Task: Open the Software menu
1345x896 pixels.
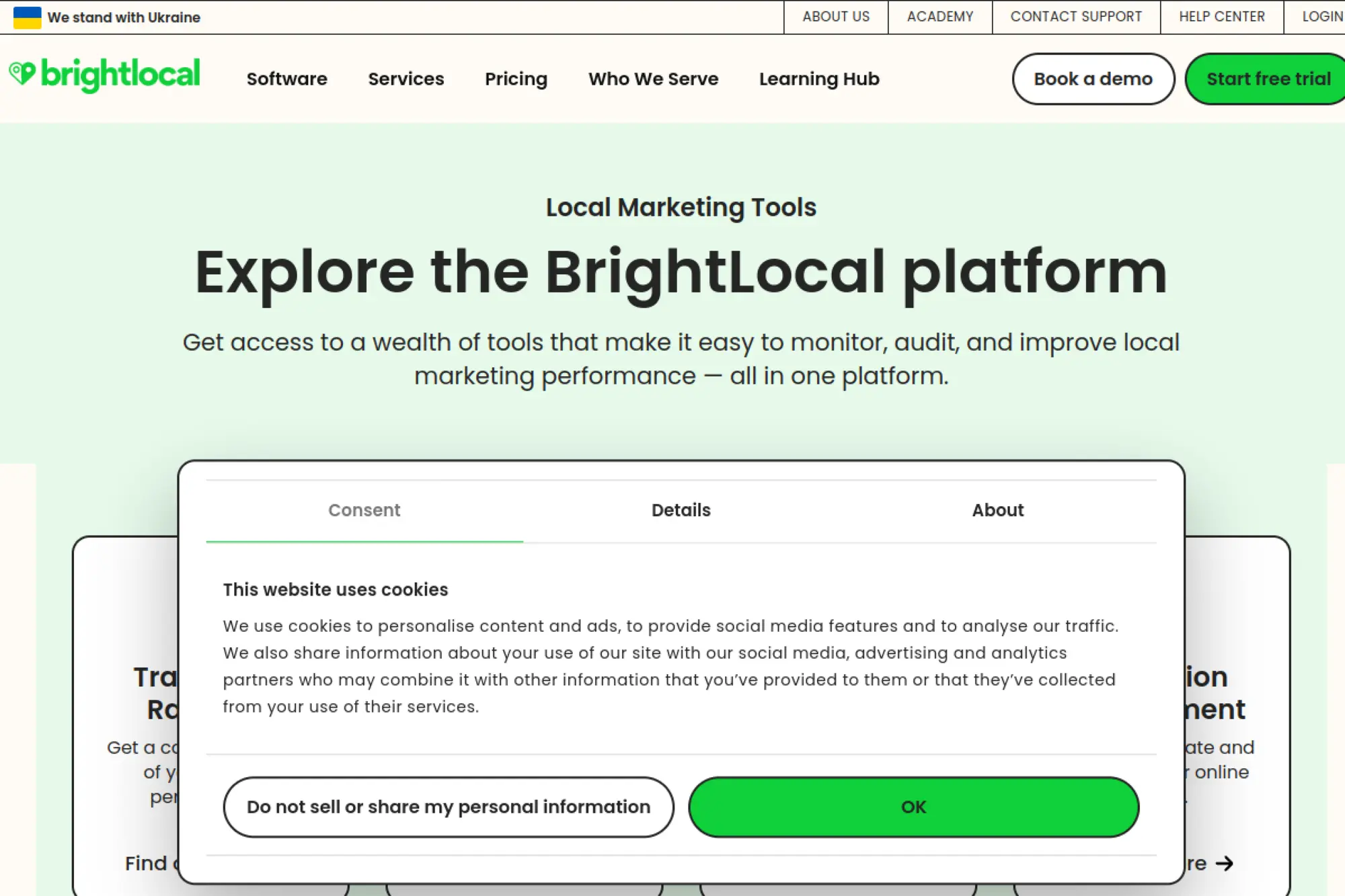Action: pyautogui.click(x=286, y=79)
